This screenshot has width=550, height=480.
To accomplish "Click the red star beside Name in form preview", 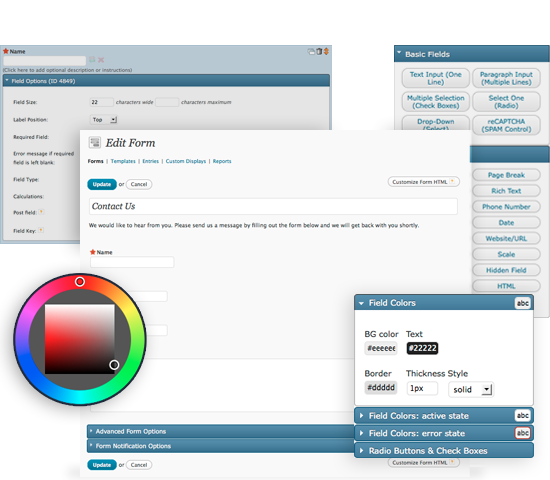I will 93,252.
